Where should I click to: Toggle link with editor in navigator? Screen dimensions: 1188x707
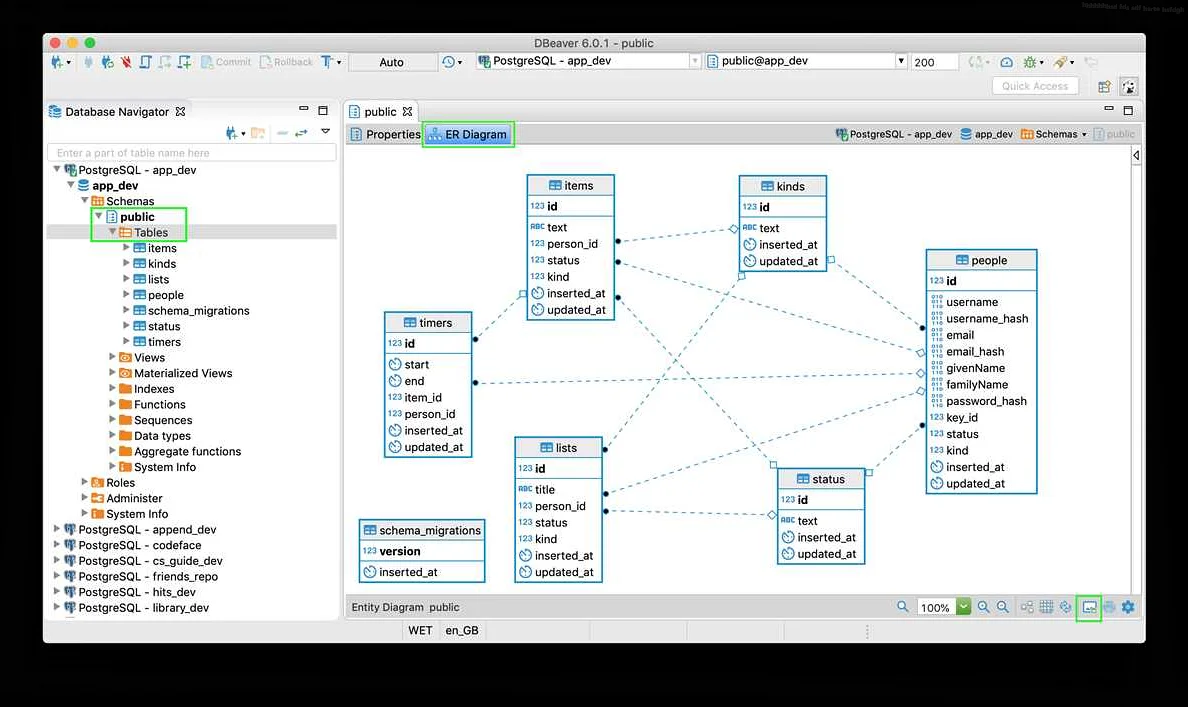pos(300,133)
